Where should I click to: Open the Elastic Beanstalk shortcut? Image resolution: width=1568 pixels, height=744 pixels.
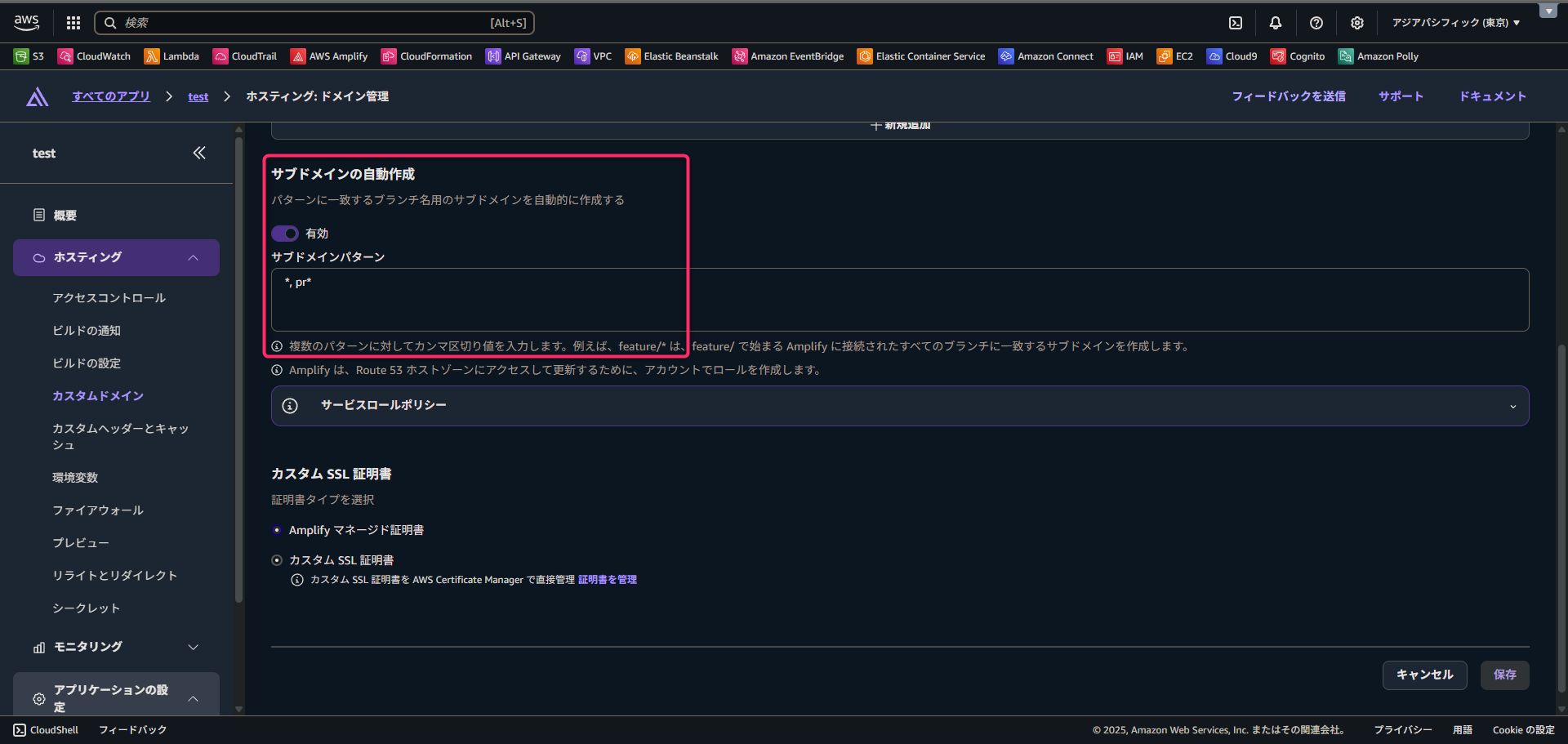[672, 56]
